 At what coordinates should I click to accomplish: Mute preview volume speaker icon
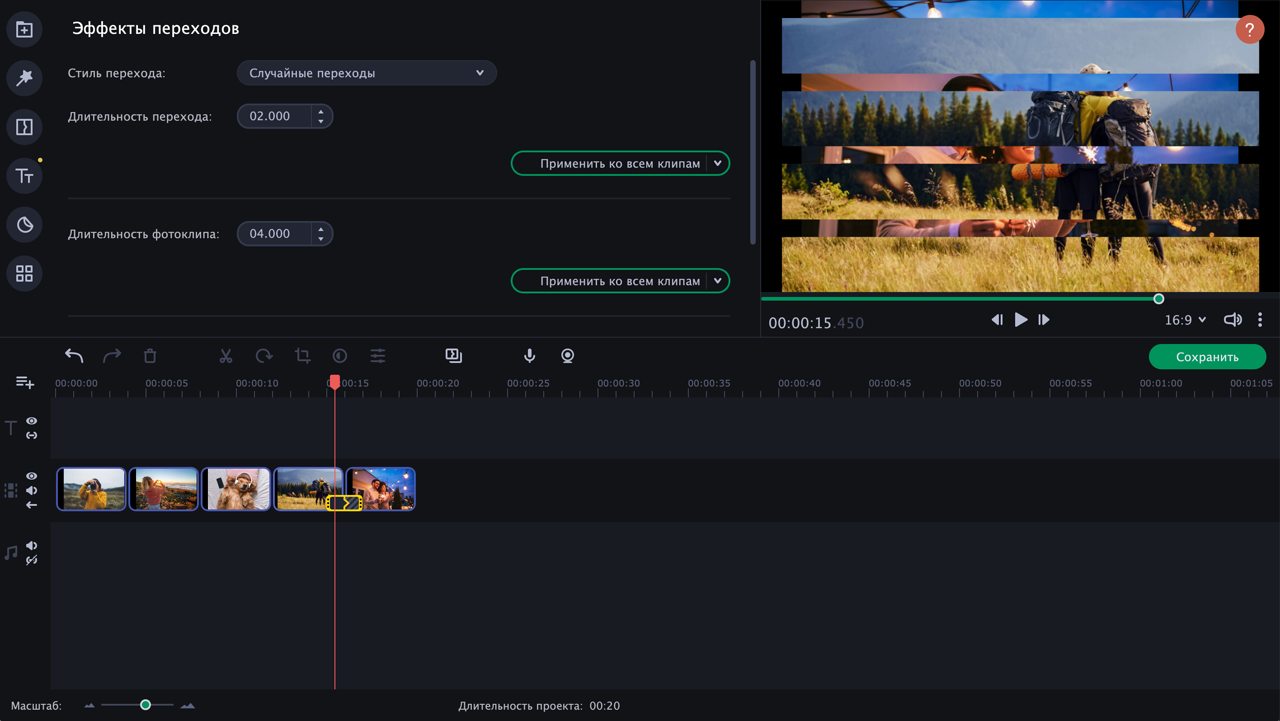pos(1233,320)
